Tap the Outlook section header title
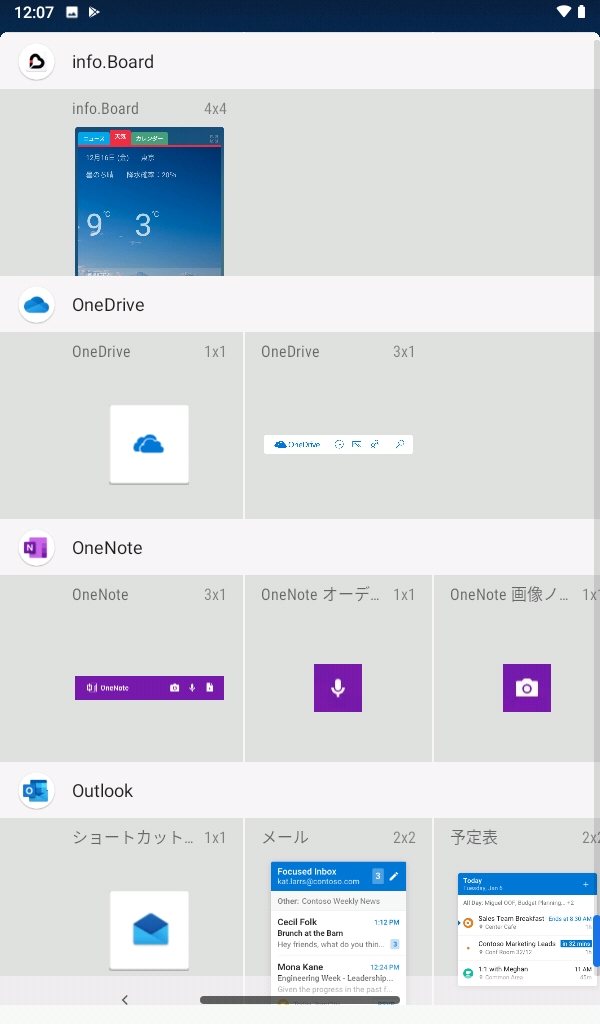Viewport: 600px width, 1024px height. (103, 791)
